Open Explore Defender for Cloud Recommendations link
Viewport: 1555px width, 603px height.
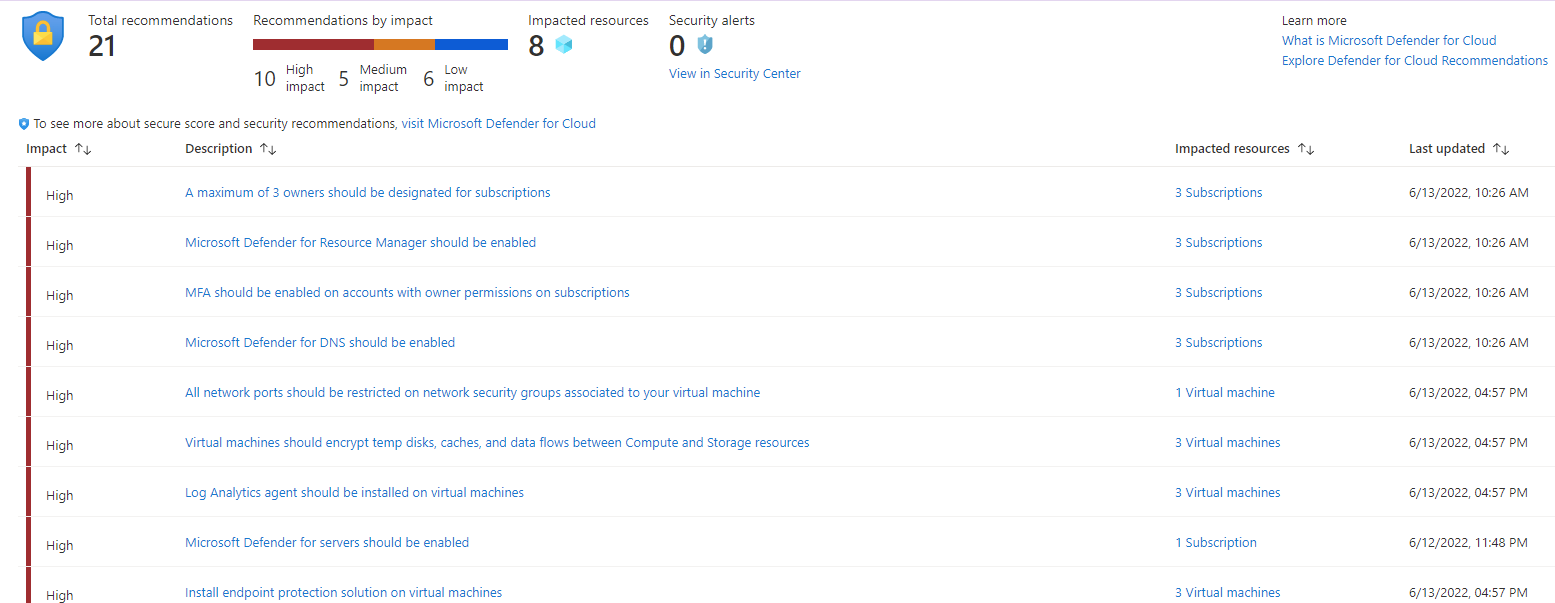tap(1415, 60)
